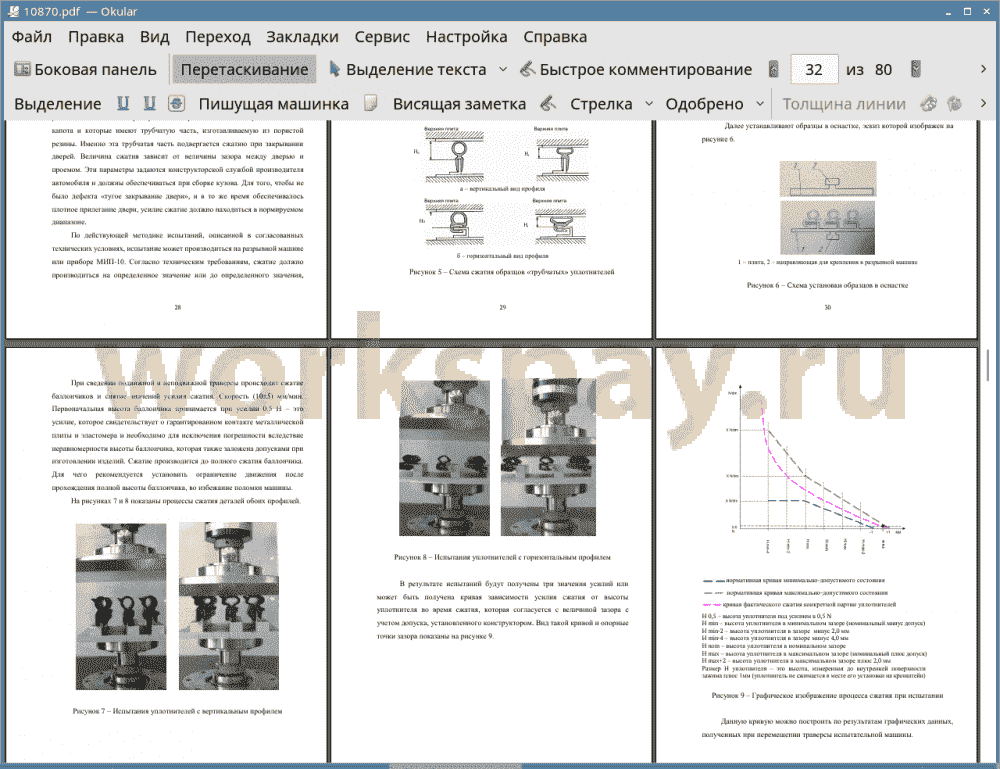Expand hidden items of annotation toolbar
The image size is (1000, 769).
tap(983, 103)
